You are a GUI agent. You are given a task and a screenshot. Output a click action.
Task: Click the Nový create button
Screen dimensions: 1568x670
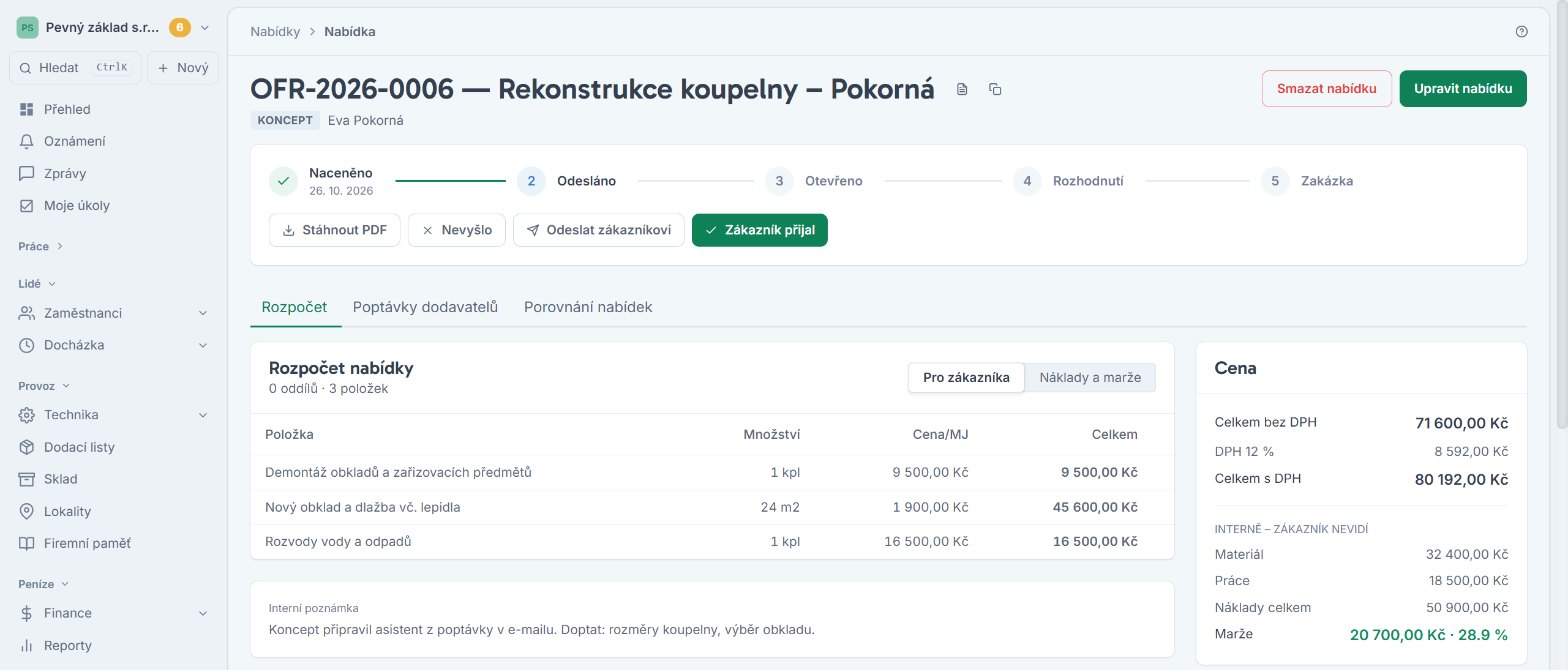tap(183, 68)
